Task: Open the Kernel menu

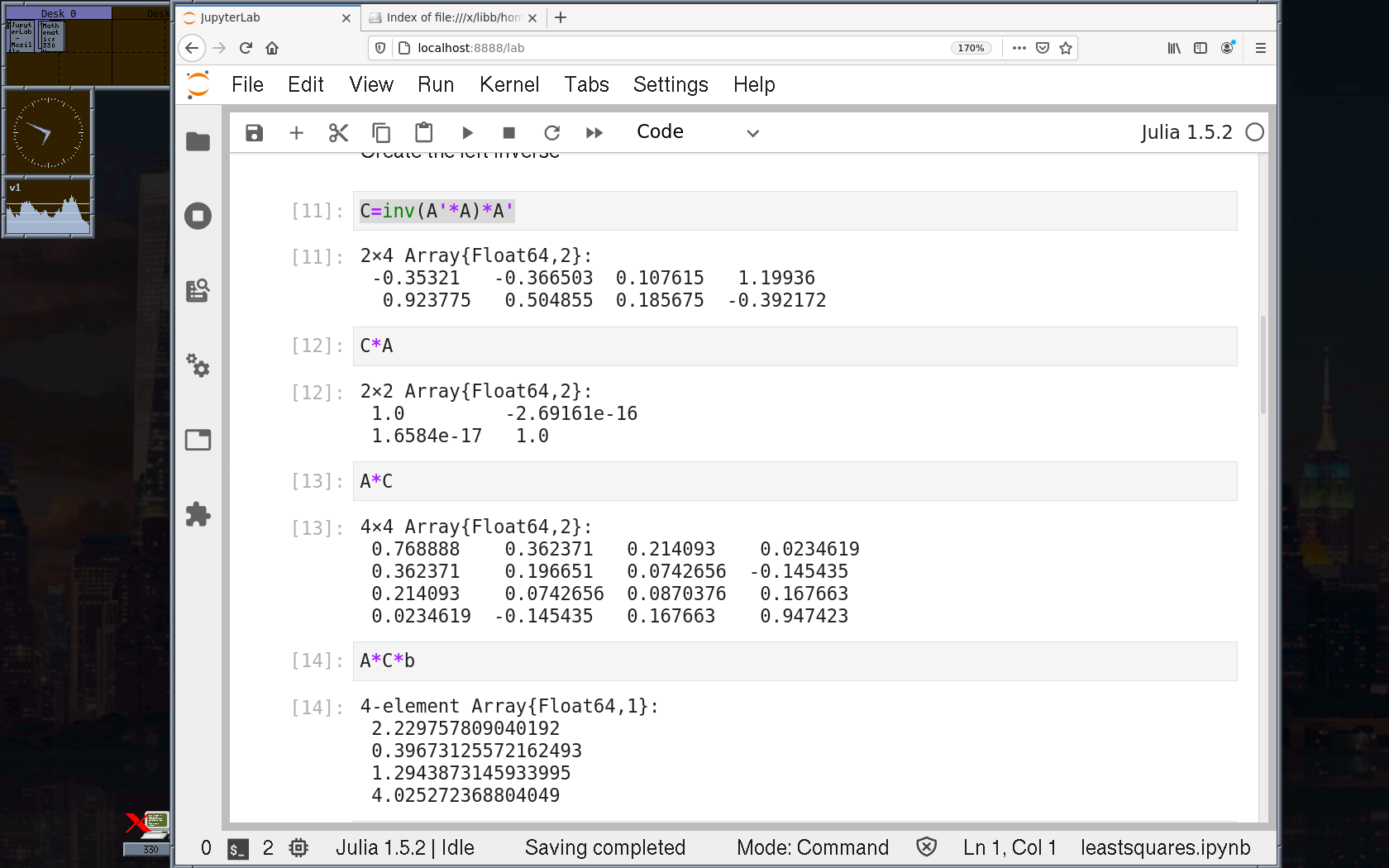Action: click(508, 84)
